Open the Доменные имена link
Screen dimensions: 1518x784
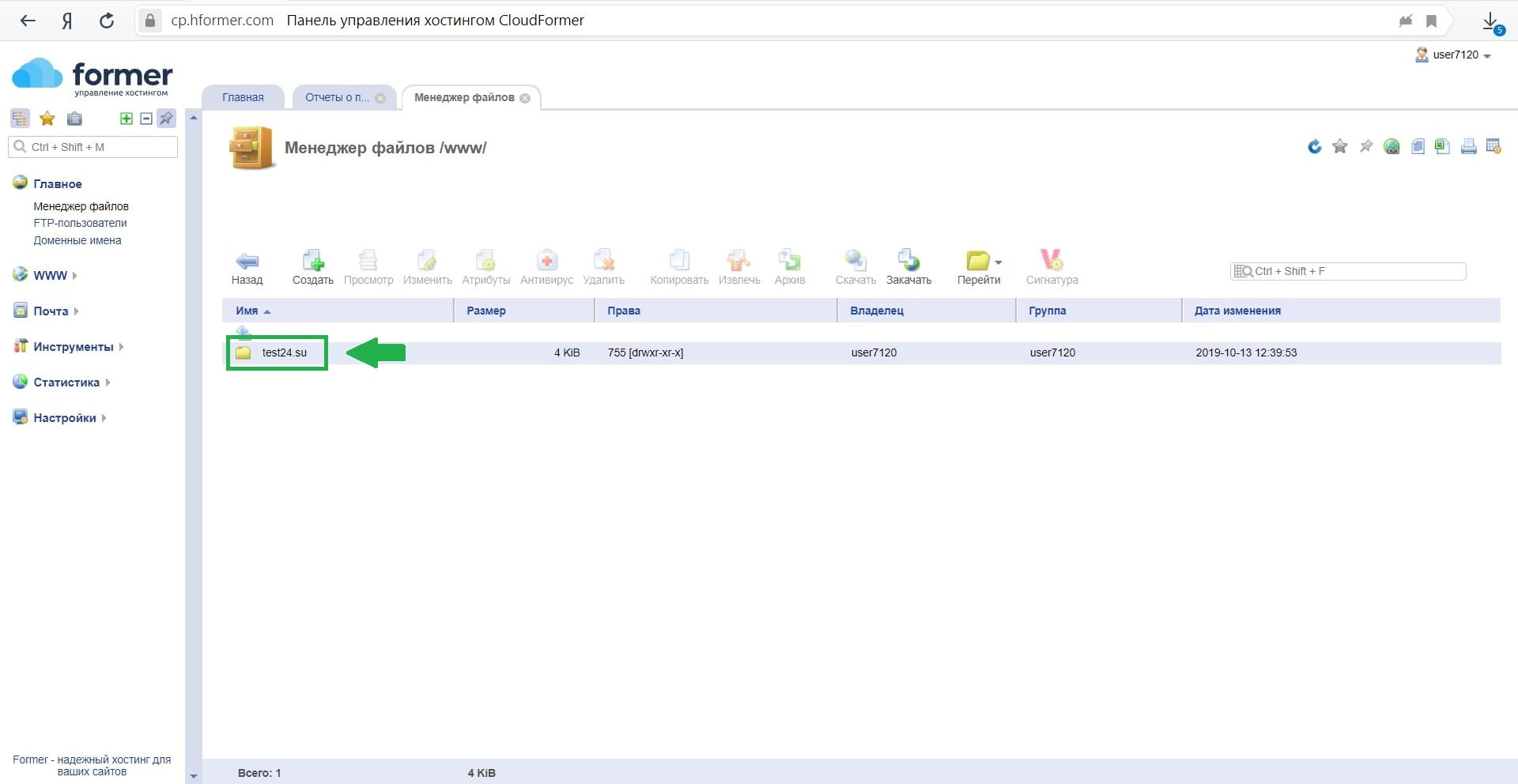77,241
